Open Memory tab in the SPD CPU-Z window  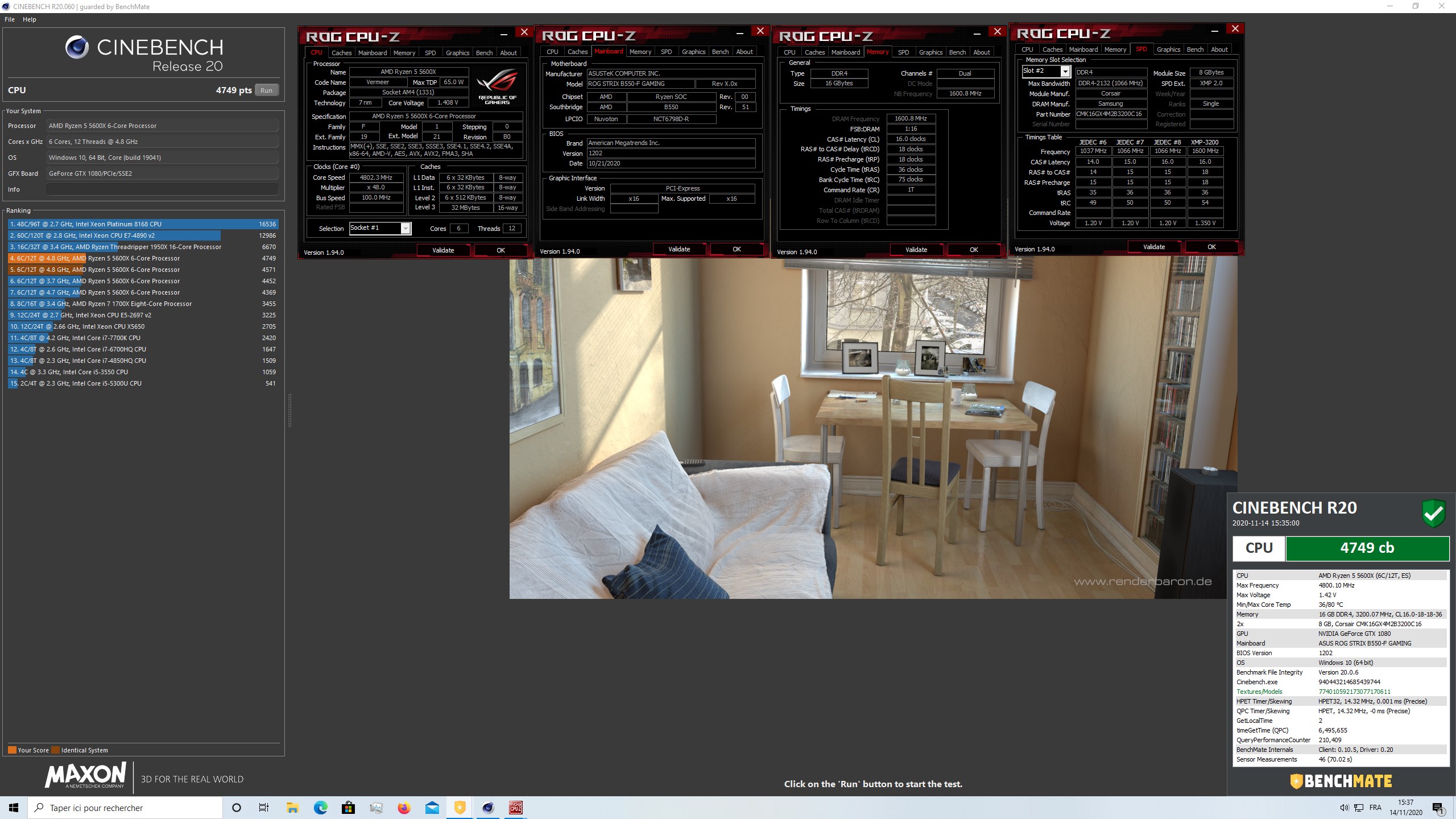(x=1115, y=49)
